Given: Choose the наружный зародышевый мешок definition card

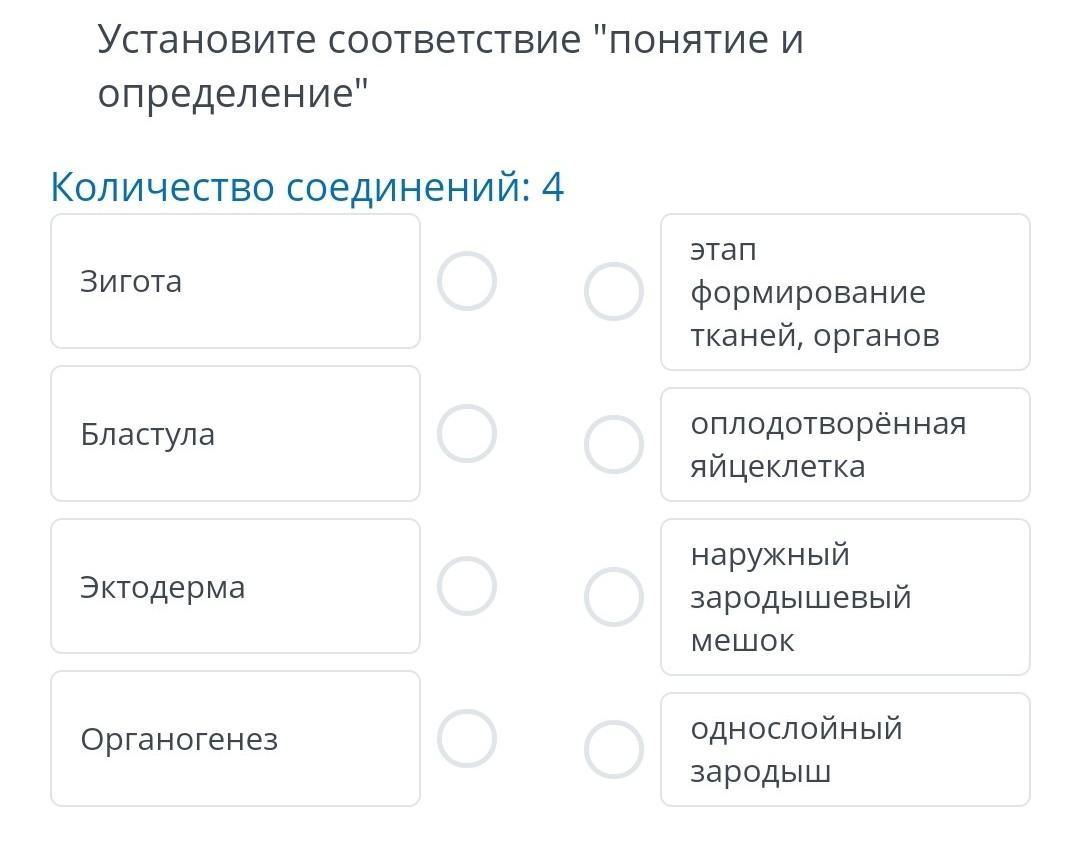Looking at the screenshot, I should point(845,597).
